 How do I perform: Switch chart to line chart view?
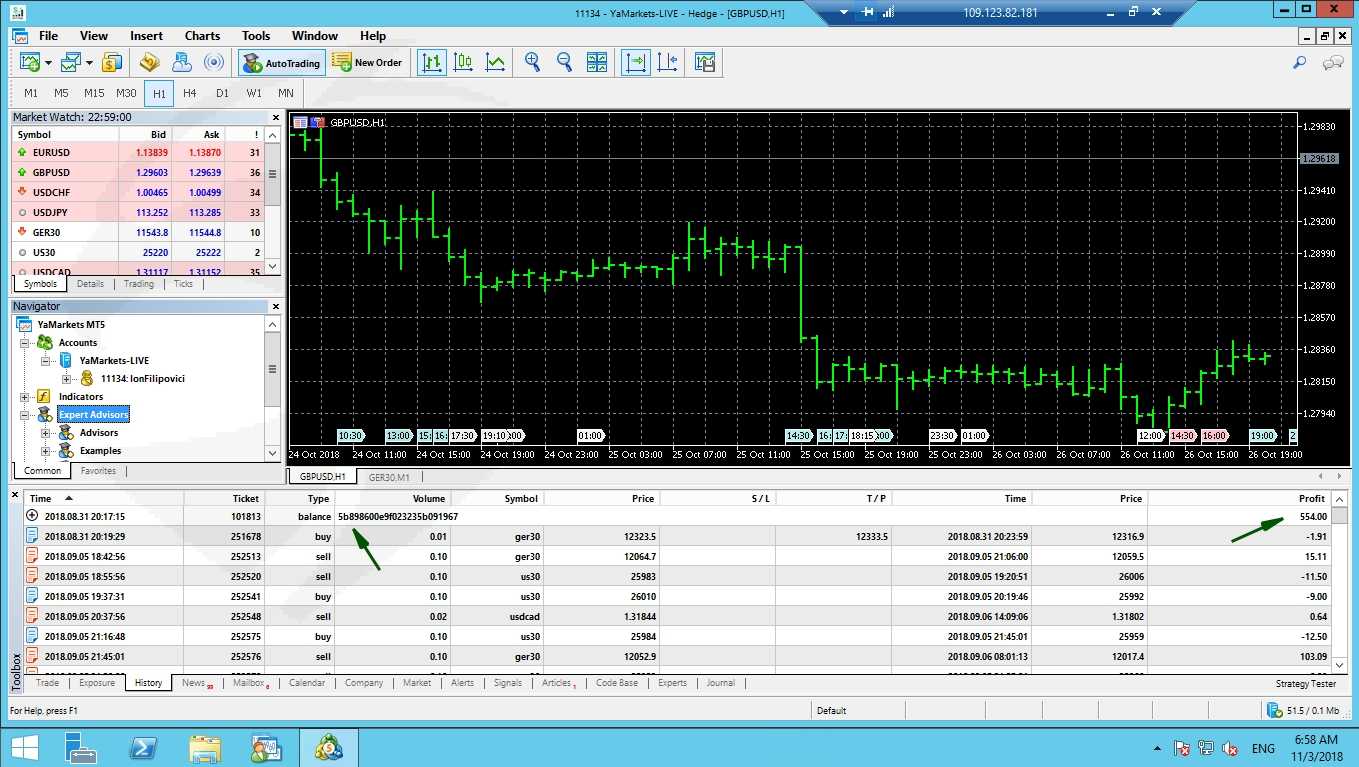pyautogui.click(x=495, y=62)
